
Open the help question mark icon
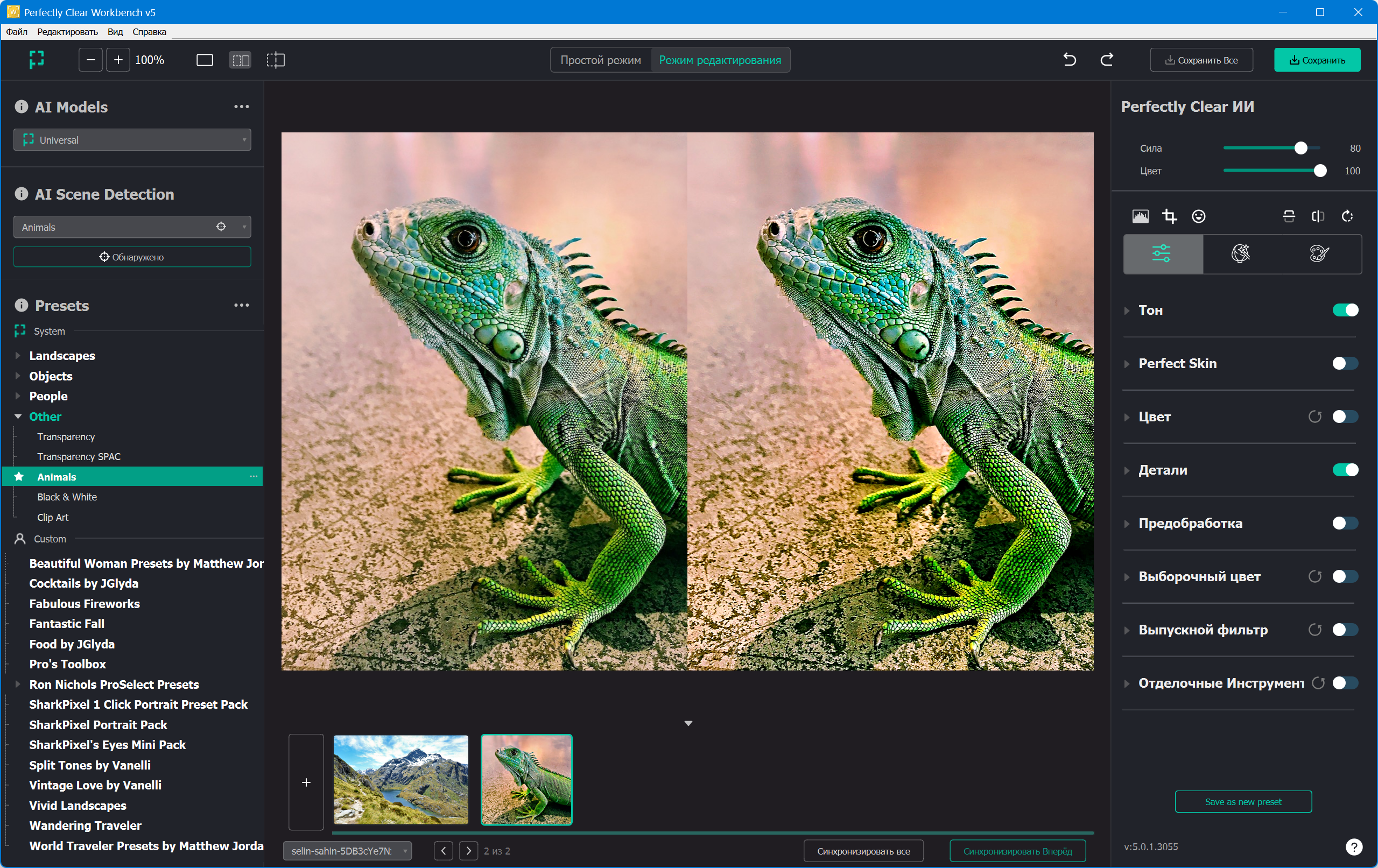pyautogui.click(x=1353, y=846)
